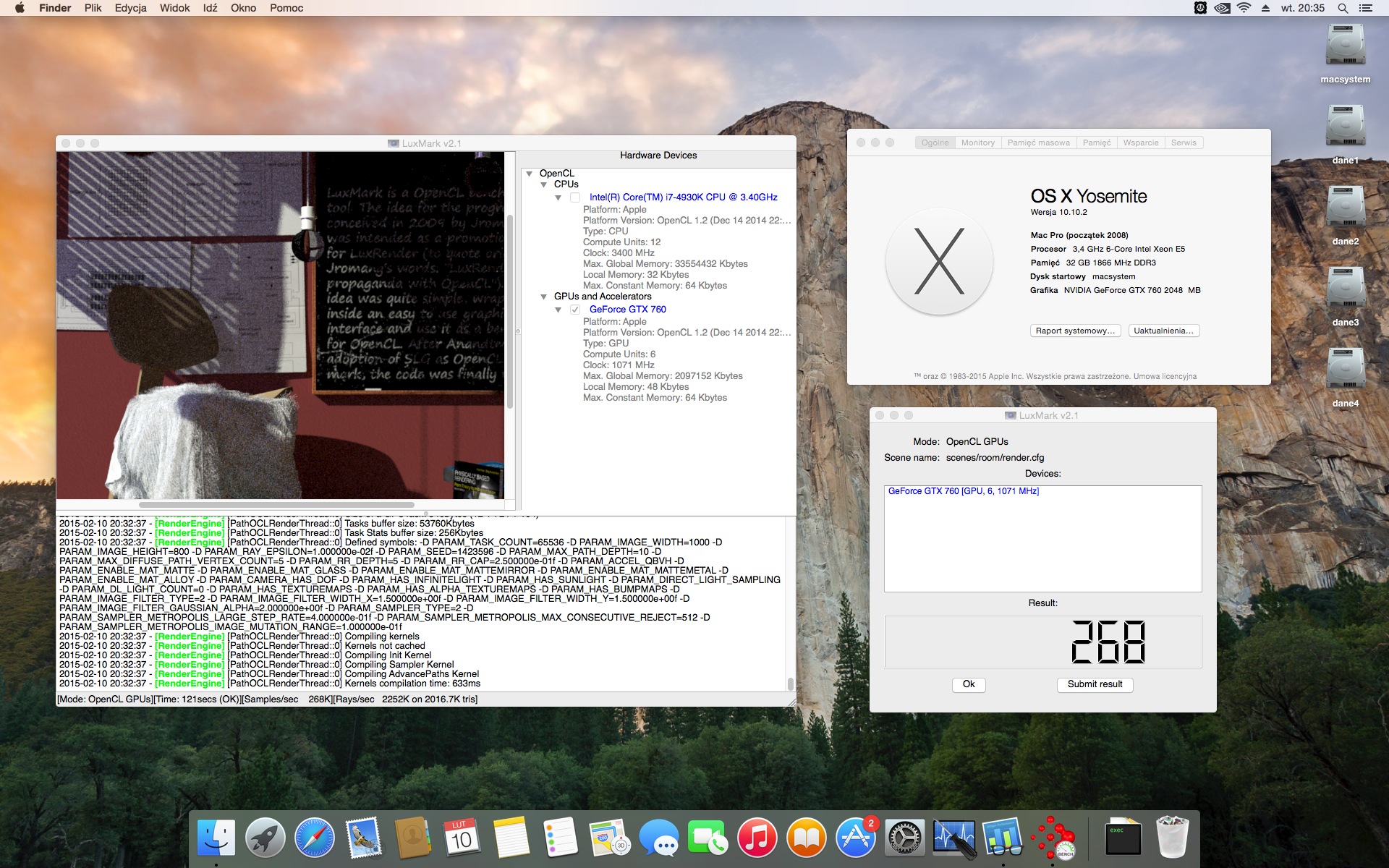Screen dimensions: 1389x868
Task: Launch Safari from the Dock
Action: point(315,838)
